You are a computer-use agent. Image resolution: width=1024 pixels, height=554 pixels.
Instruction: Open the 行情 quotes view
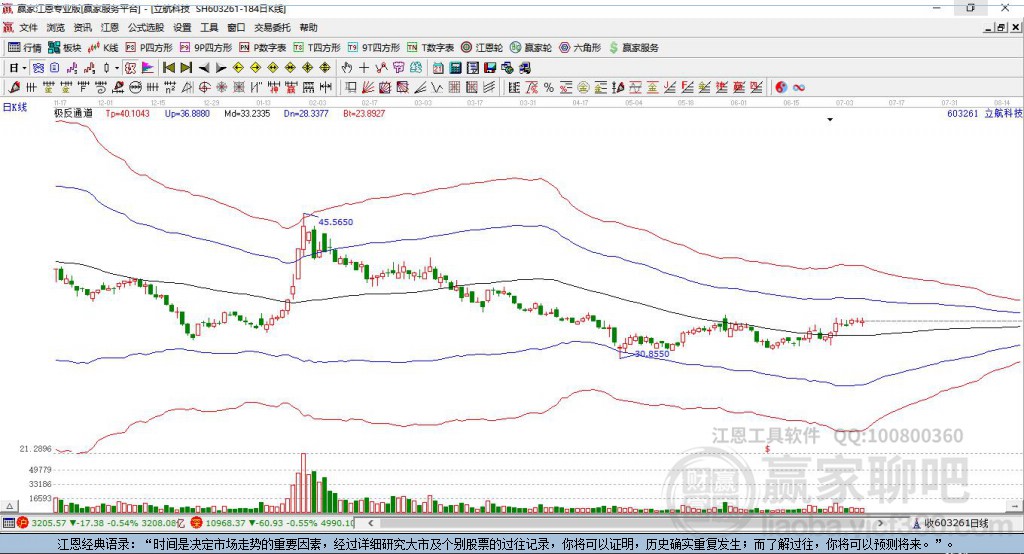pos(24,48)
